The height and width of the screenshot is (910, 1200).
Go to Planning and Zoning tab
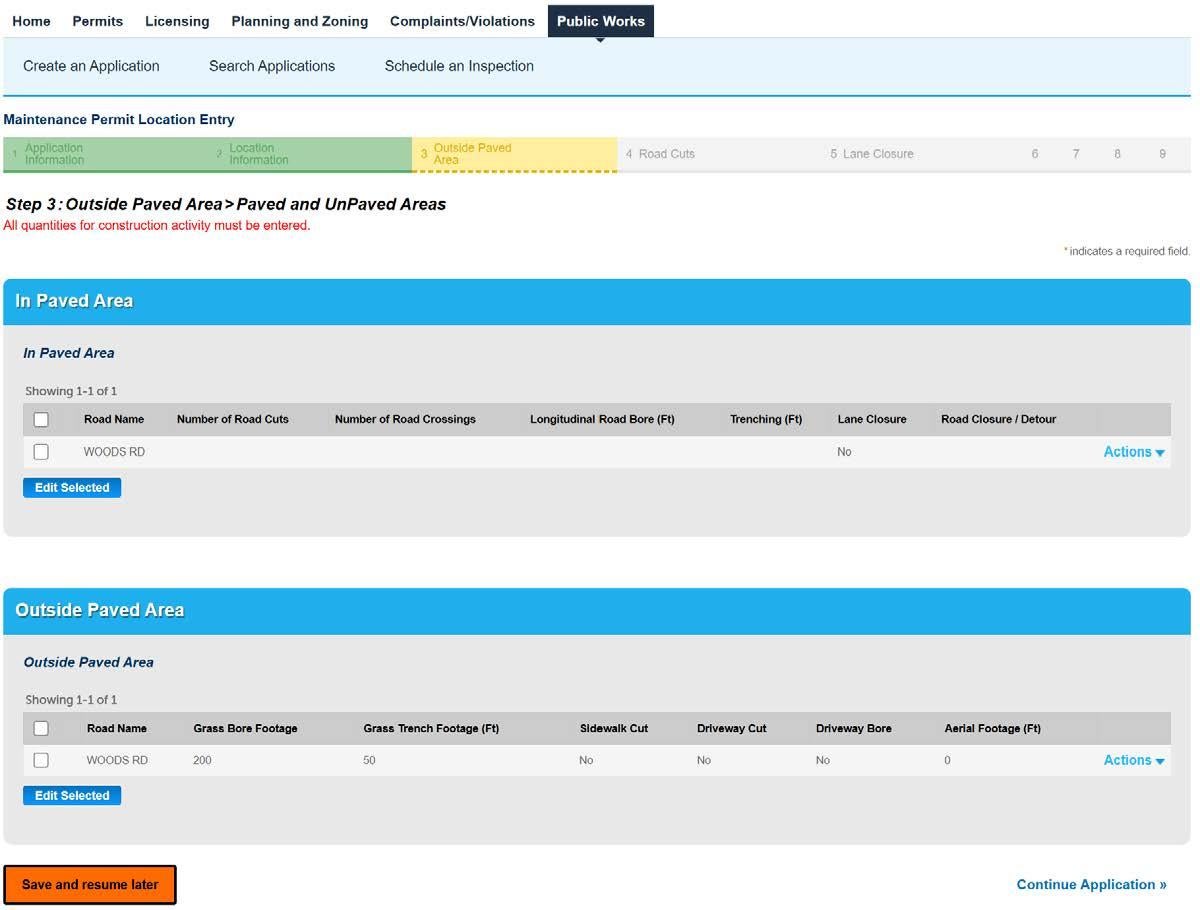(x=299, y=21)
